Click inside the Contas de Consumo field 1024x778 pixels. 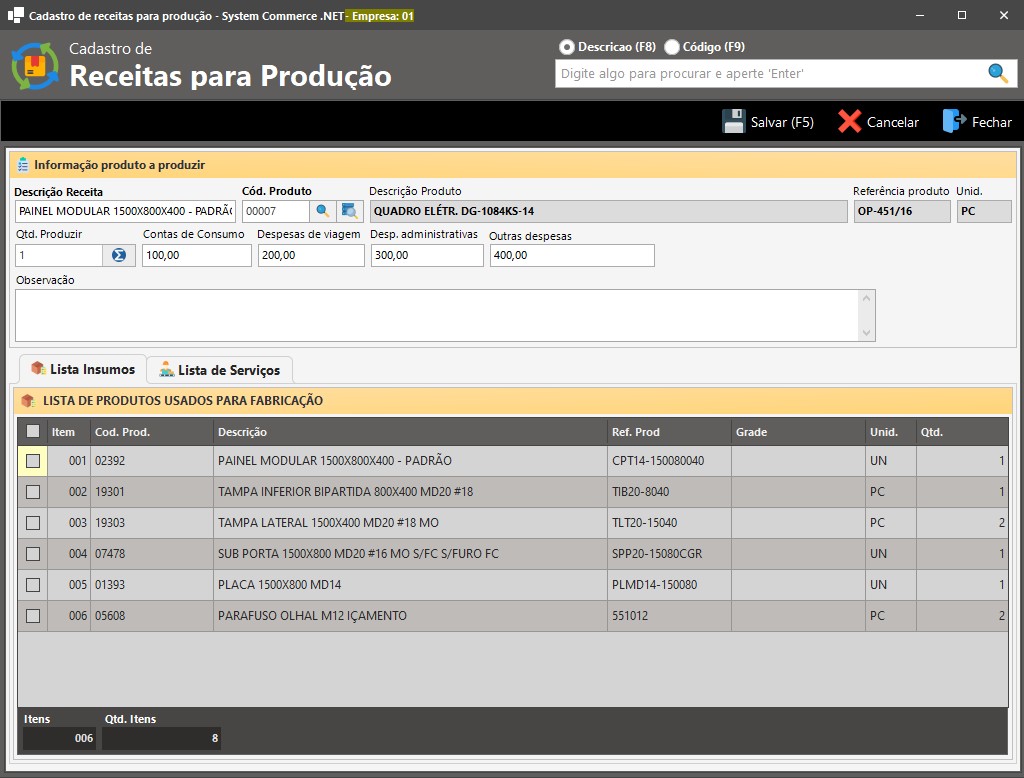pyautogui.click(x=195, y=255)
